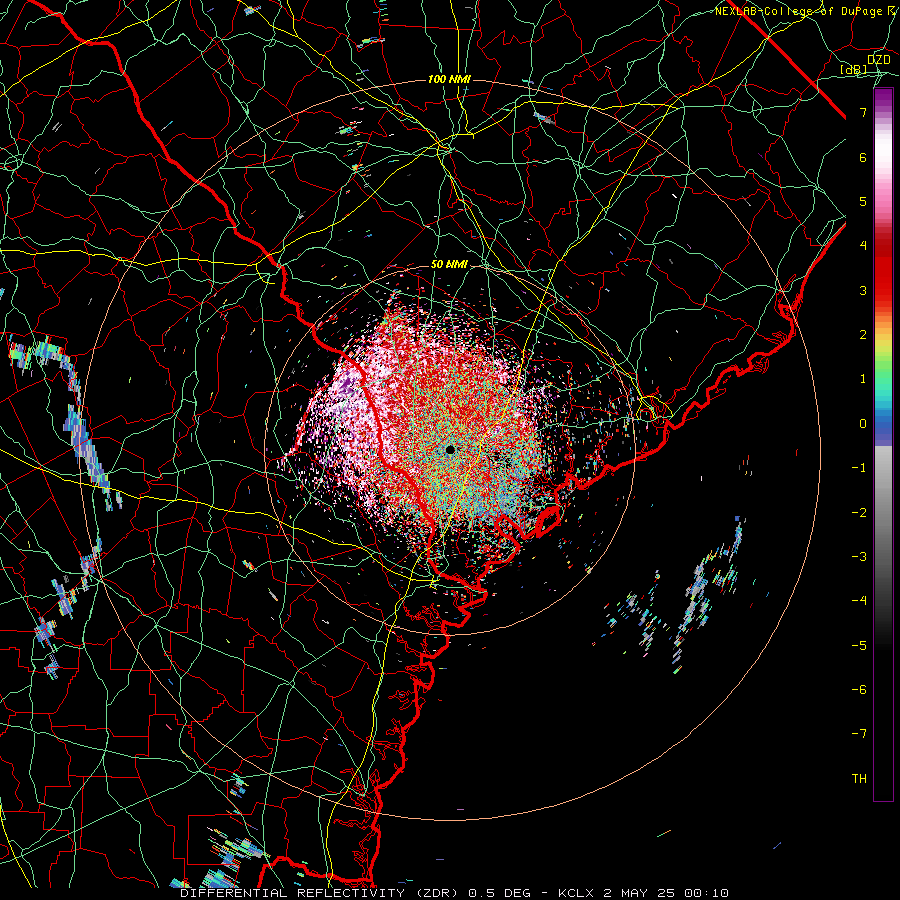The width and height of the screenshot is (900, 900).
Task: Click the "0.5 DEG" elevation angle text
Action: click(x=501, y=893)
